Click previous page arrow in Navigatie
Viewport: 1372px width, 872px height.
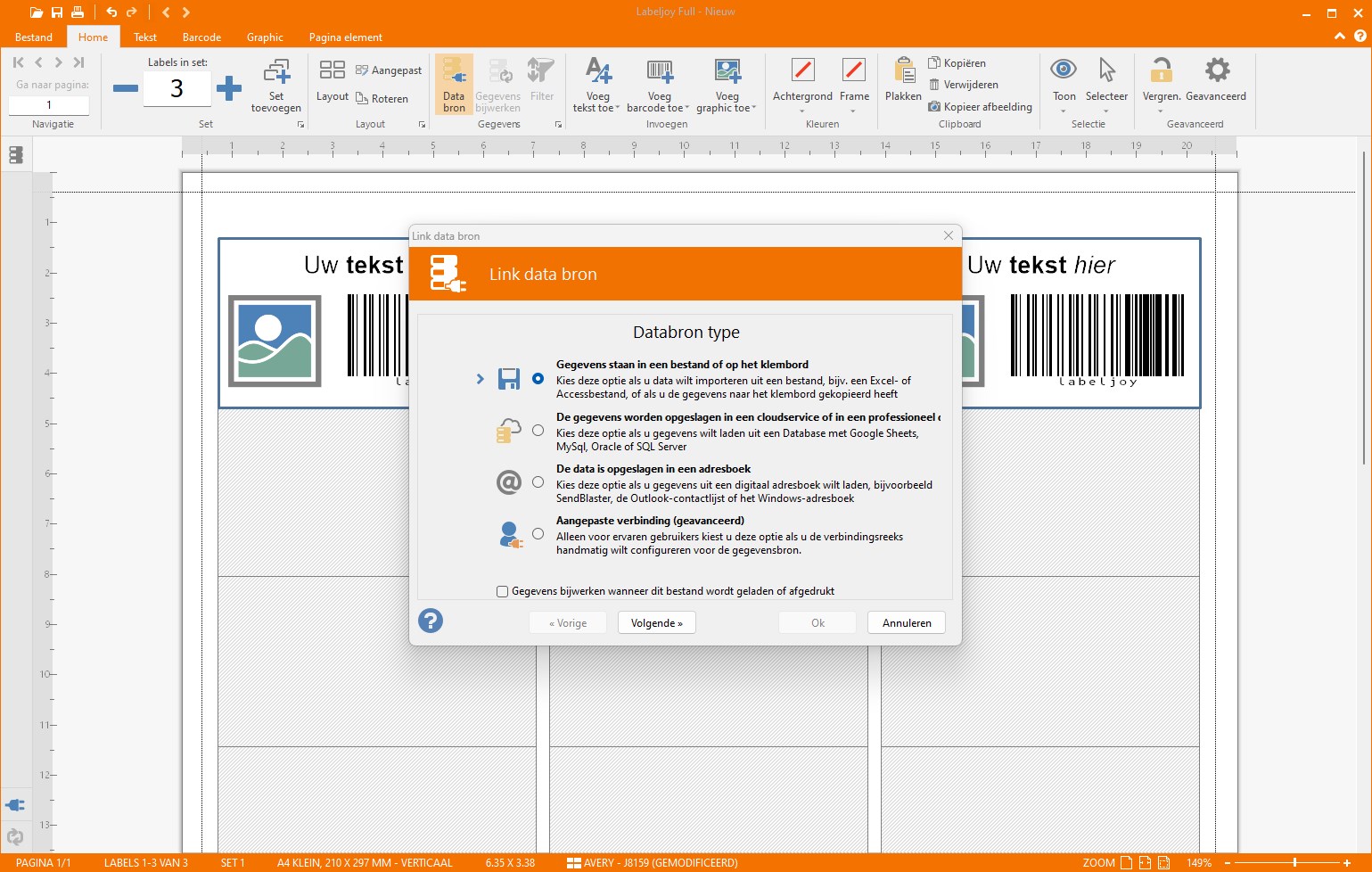pyautogui.click(x=38, y=62)
